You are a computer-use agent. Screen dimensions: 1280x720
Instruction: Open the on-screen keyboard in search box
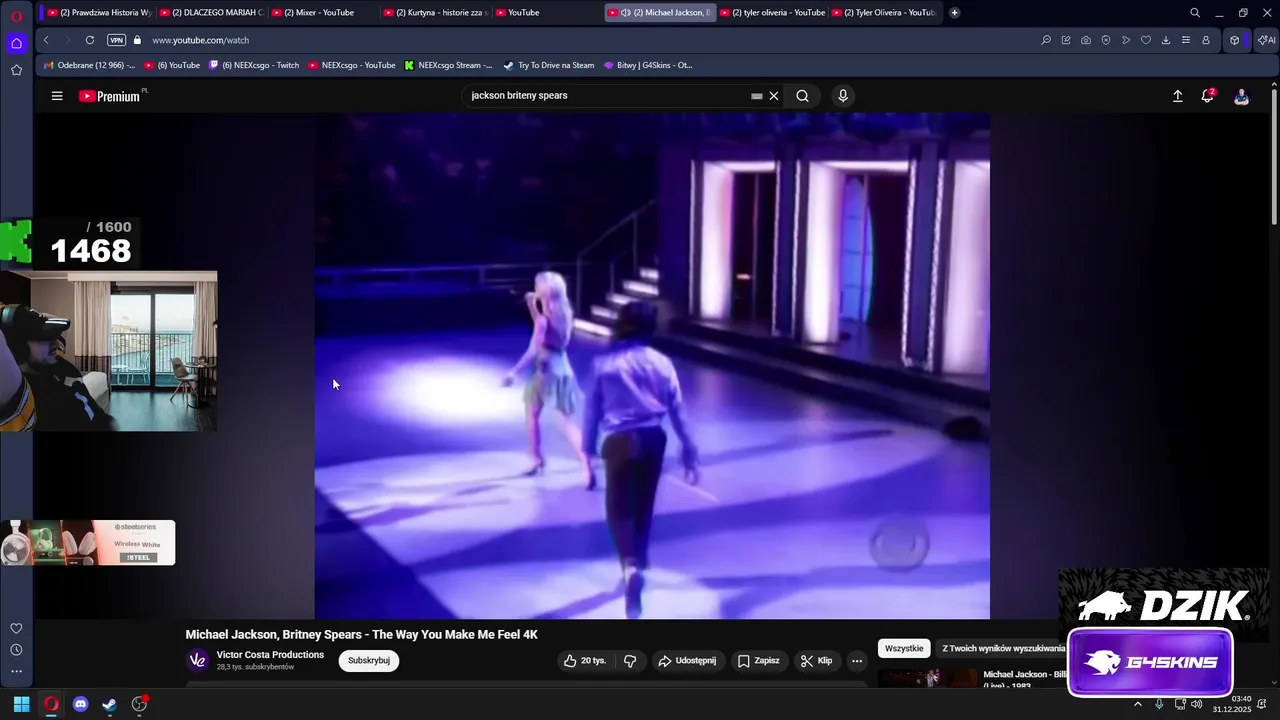click(757, 96)
